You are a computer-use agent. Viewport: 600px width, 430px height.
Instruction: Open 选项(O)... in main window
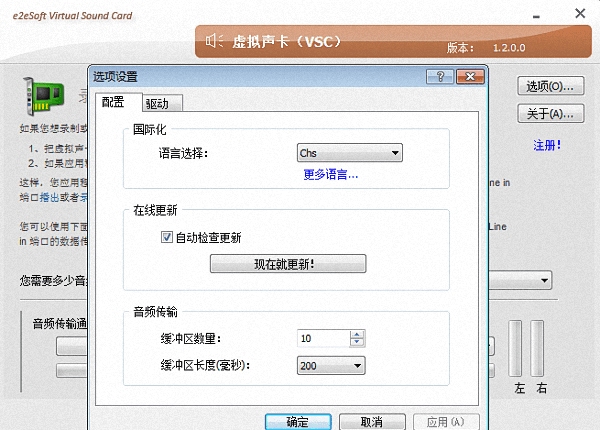(x=551, y=86)
